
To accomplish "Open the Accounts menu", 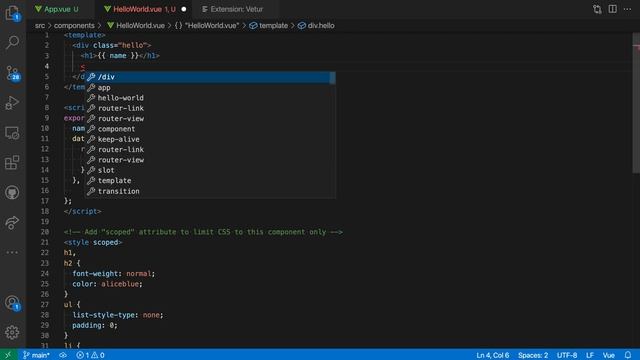I will (12, 303).
